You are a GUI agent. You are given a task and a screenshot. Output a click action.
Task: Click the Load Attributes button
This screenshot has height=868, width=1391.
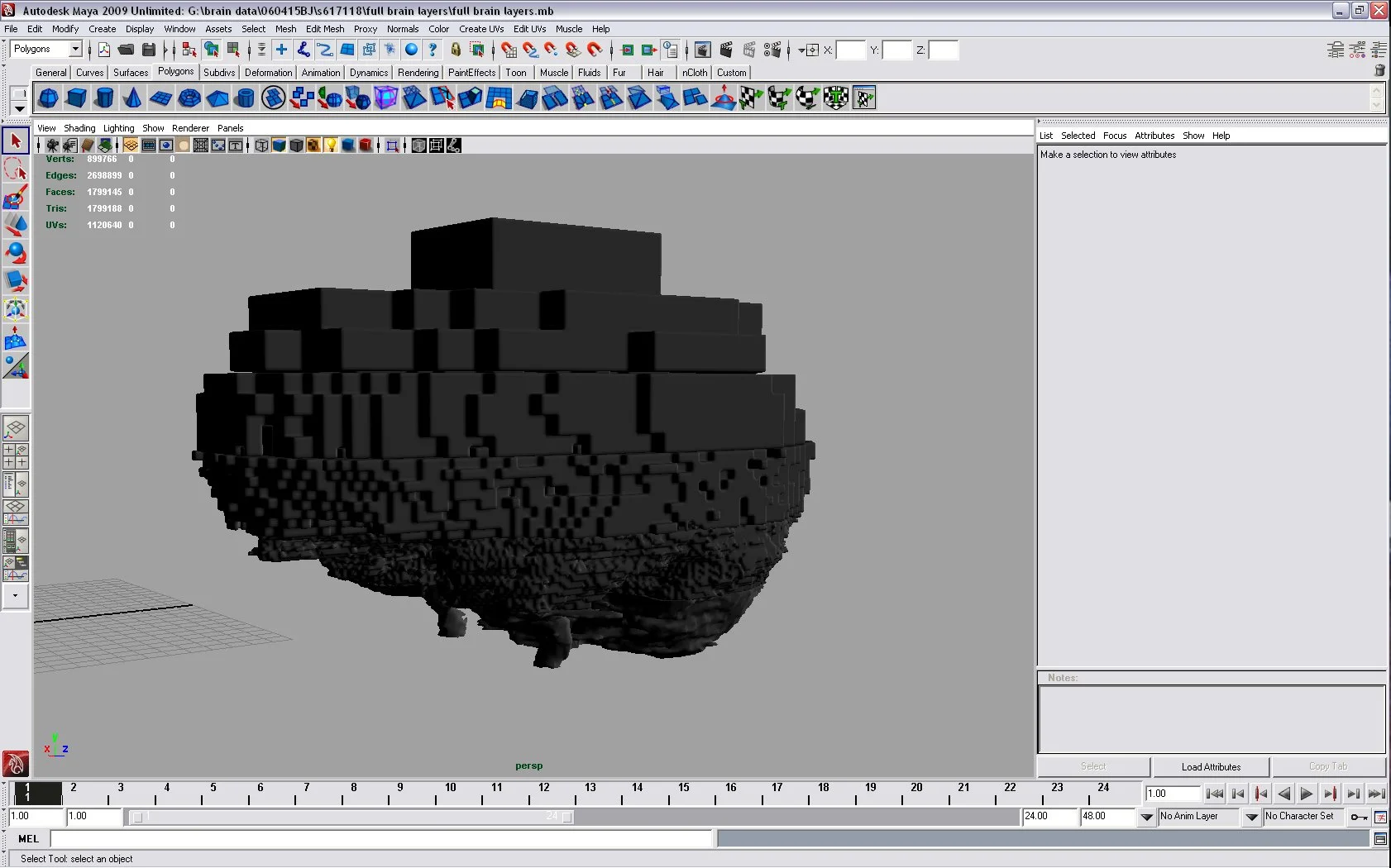[x=1211, y=767]
